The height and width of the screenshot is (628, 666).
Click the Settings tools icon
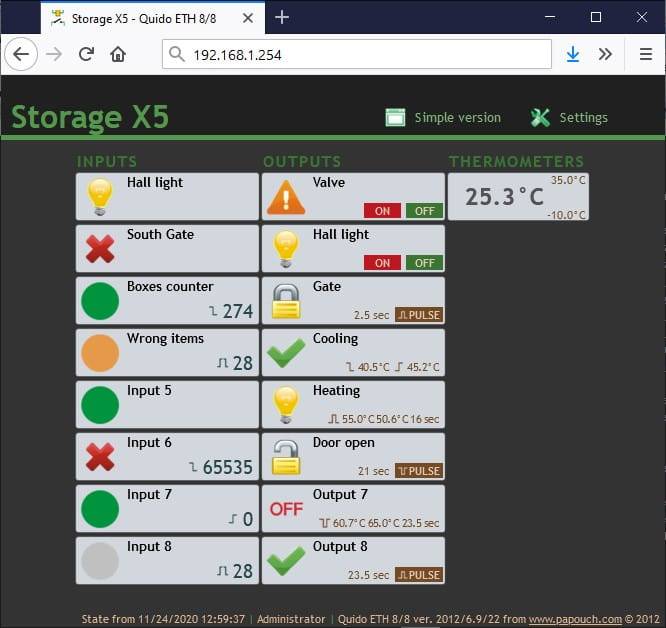(540, 118)
